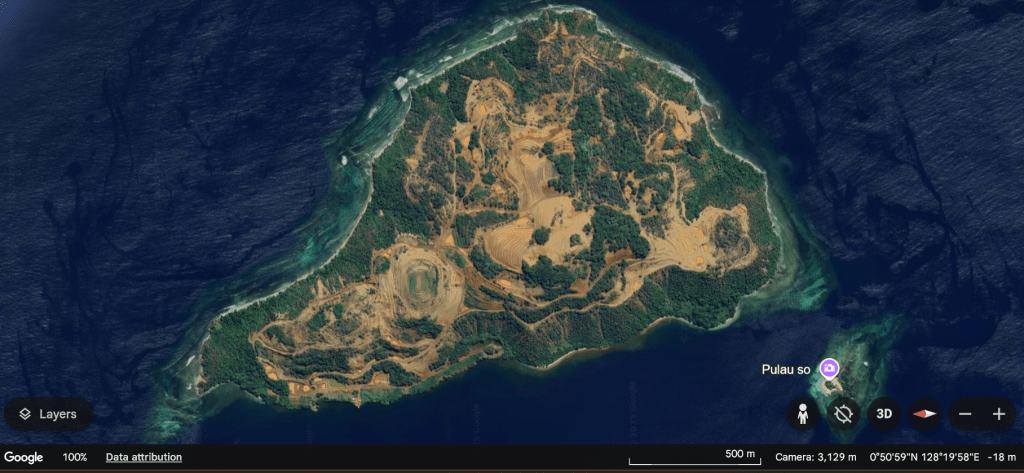Click the my location crosshair icon
This screenshot has width=1024, height=473.
click(843, 414)
